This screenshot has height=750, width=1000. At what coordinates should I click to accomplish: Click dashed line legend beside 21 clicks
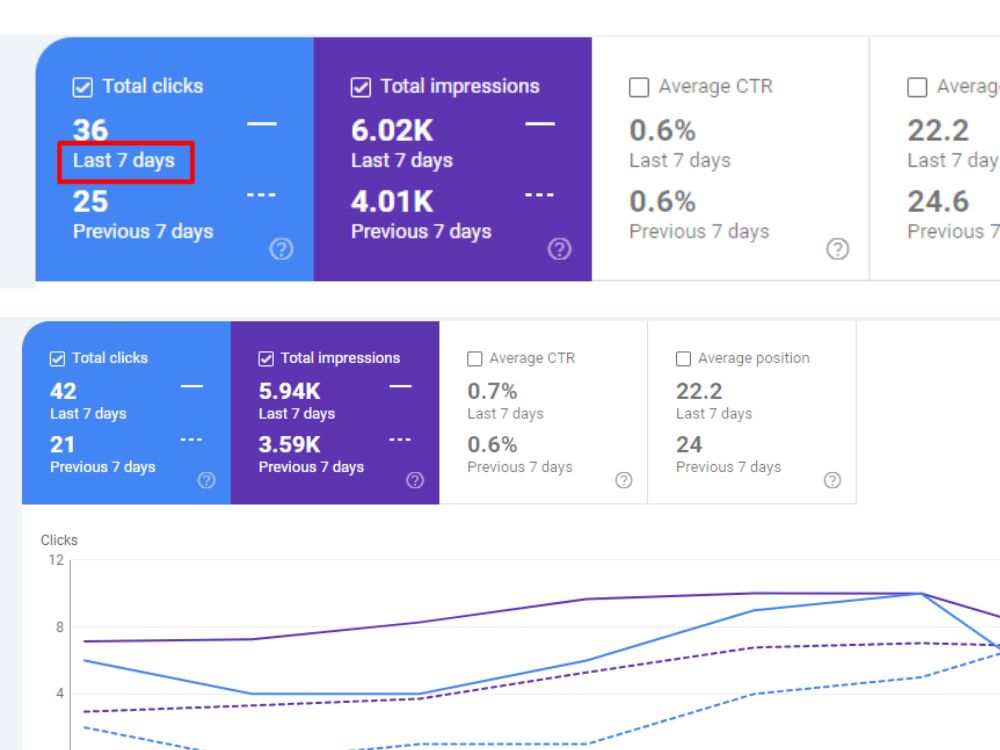[191, 439]
